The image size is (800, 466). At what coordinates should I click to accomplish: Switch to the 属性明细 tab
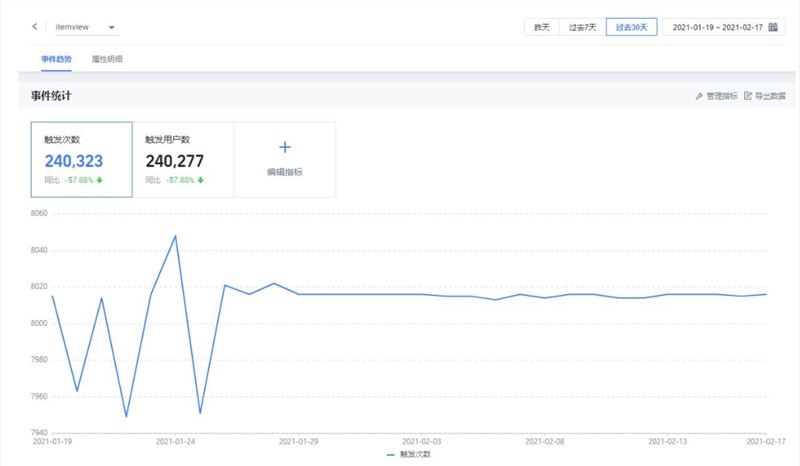point(107,59)
